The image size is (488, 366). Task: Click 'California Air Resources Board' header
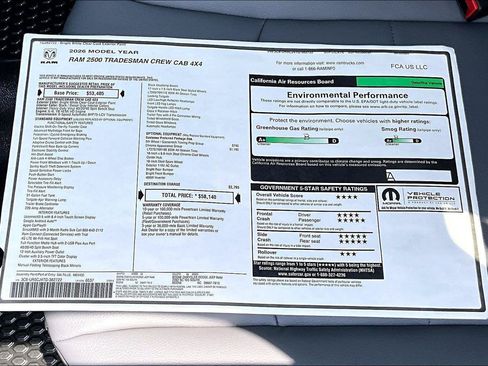coord(292,81)
